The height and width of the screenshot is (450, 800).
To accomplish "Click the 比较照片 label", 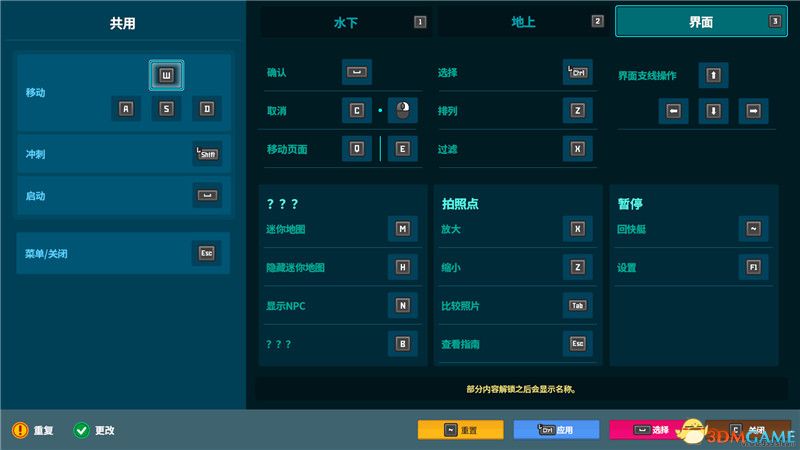I will [x=460, y=306].
